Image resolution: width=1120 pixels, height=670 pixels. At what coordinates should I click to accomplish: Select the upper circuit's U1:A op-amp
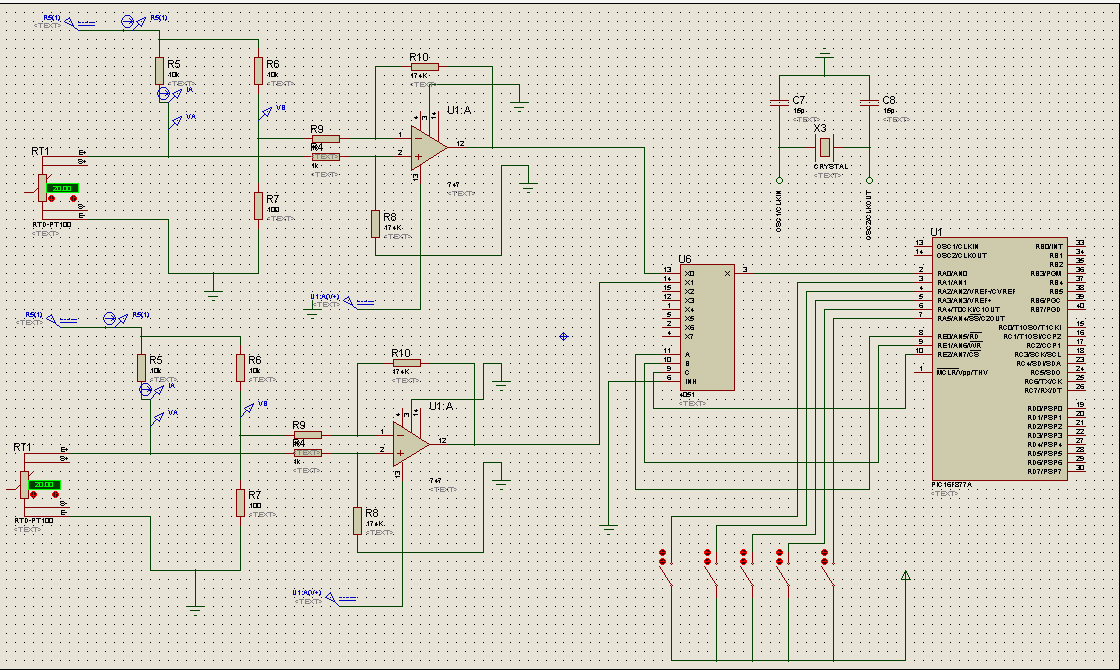click(429, 147)
